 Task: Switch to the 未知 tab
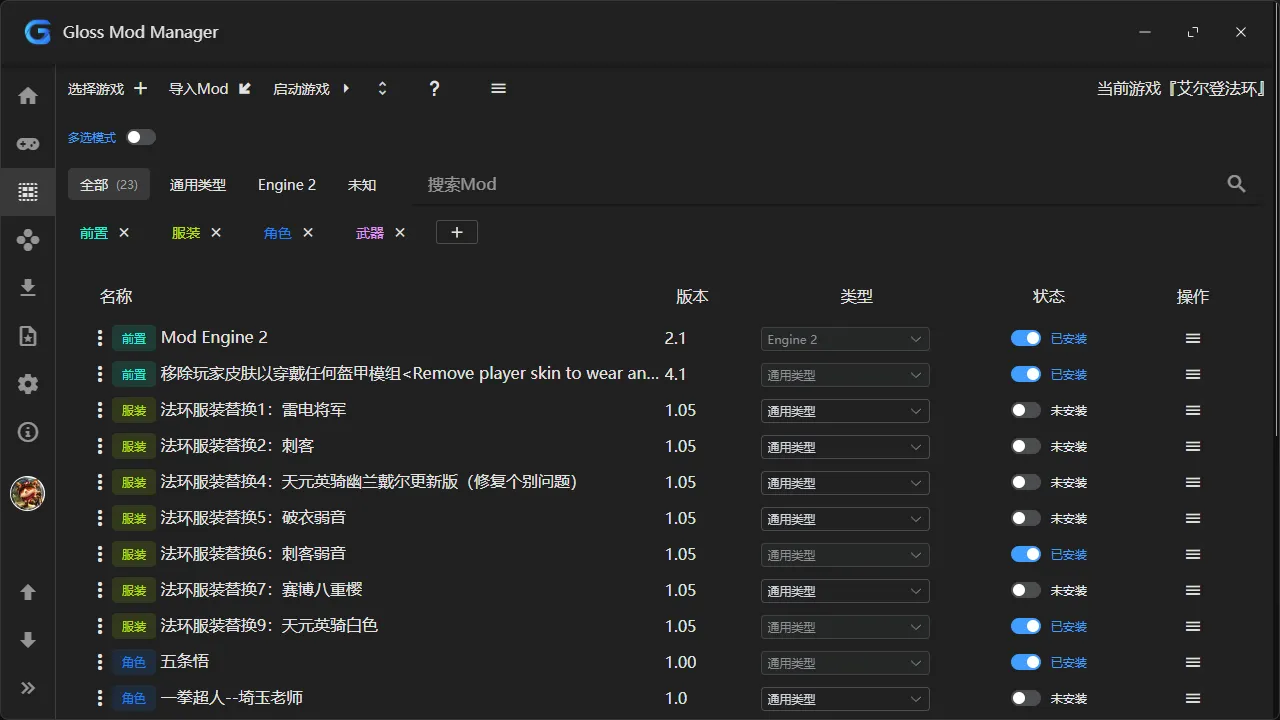362,185
